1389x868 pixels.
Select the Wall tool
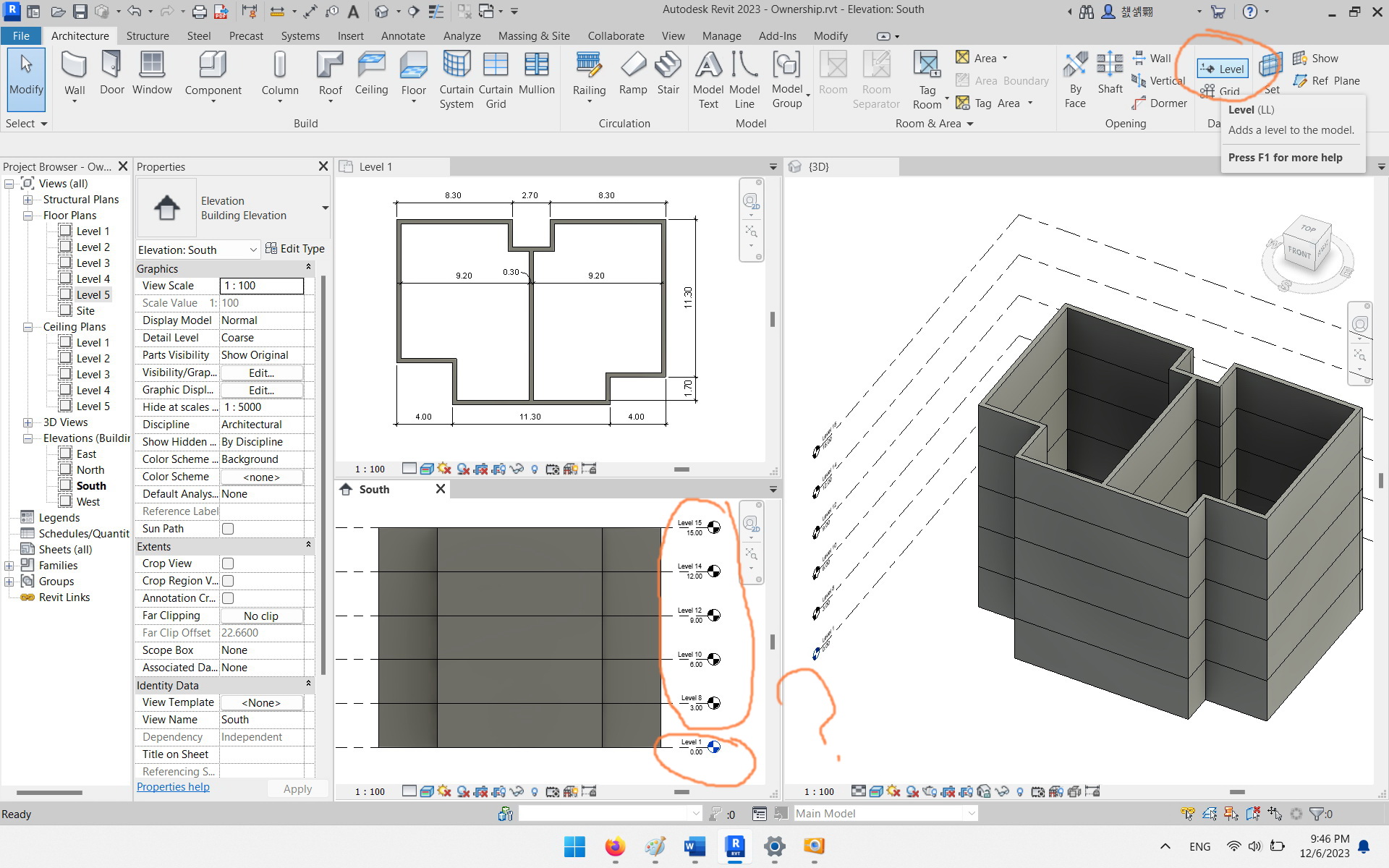tap(73, 72)
